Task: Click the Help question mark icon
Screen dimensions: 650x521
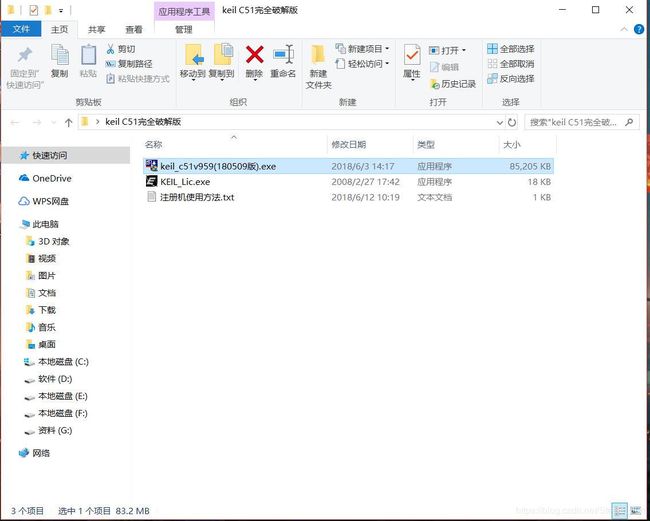Action: coord(639,29)
